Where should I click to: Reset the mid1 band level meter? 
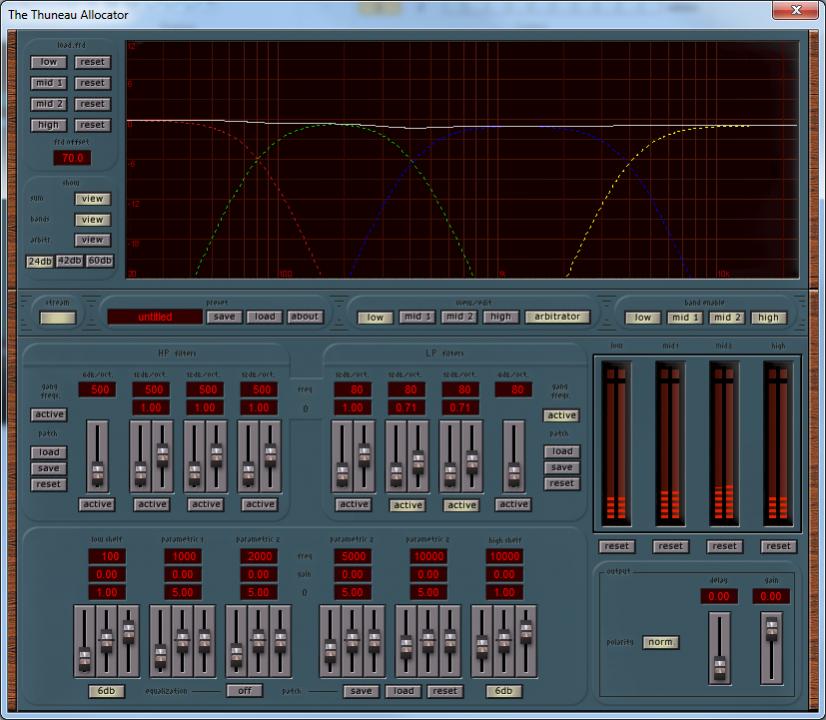click(671, 547)
